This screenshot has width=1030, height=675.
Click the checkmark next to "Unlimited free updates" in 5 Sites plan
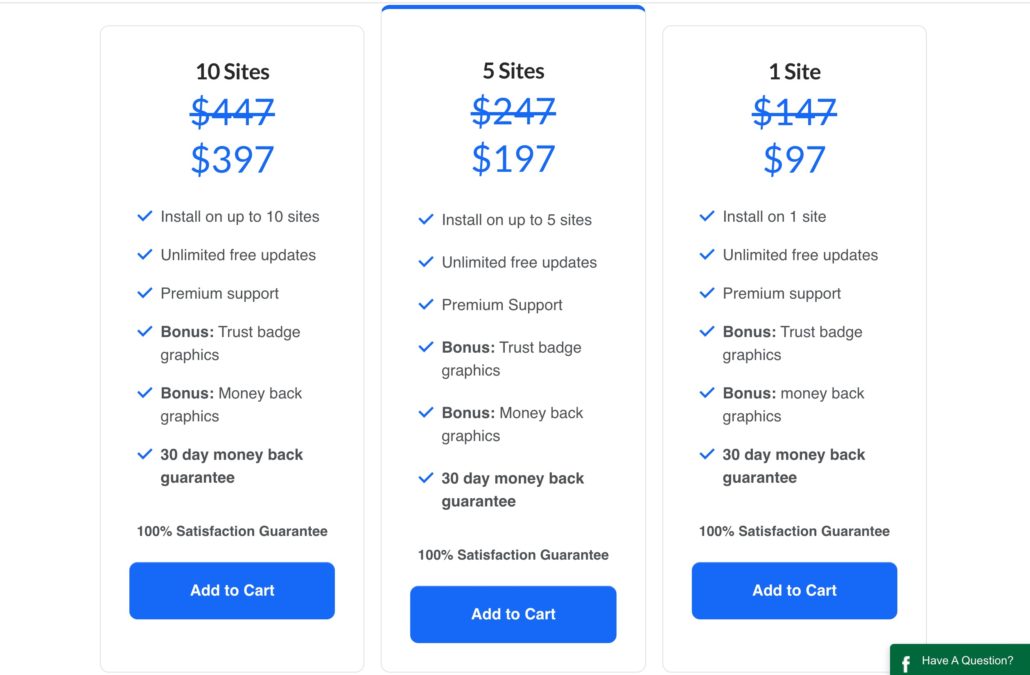point(426,263)
